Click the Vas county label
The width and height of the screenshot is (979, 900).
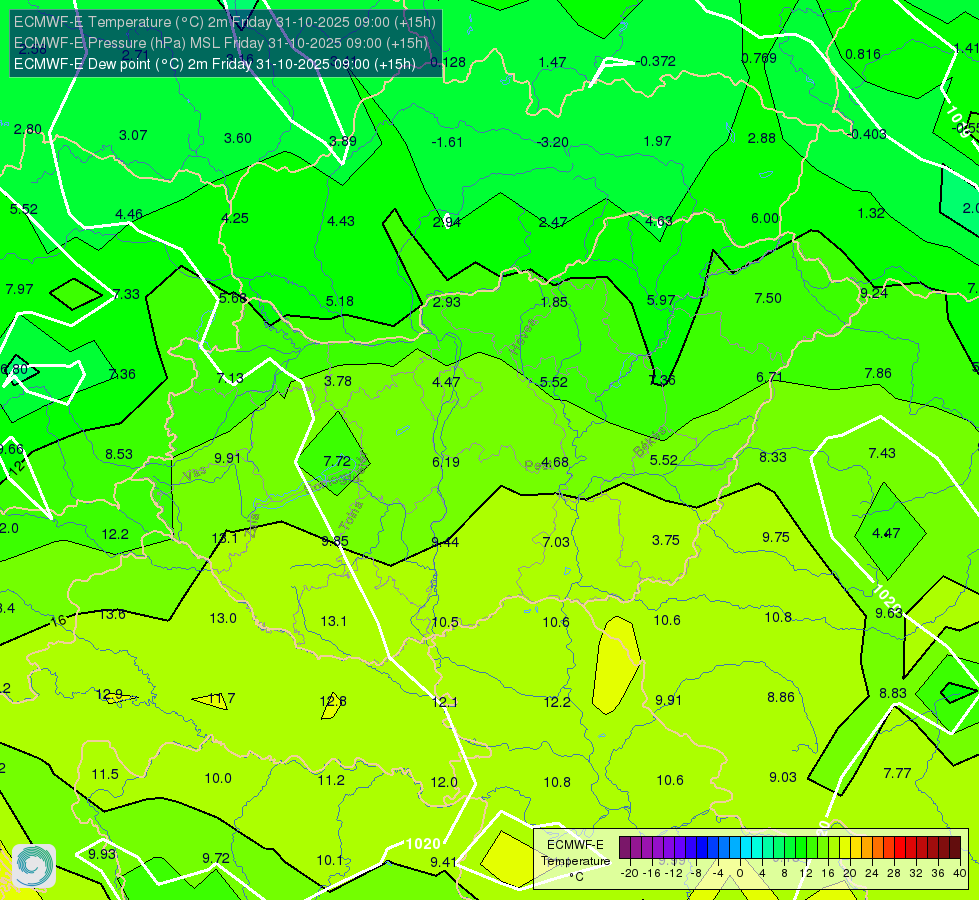(x=194, y=474)
